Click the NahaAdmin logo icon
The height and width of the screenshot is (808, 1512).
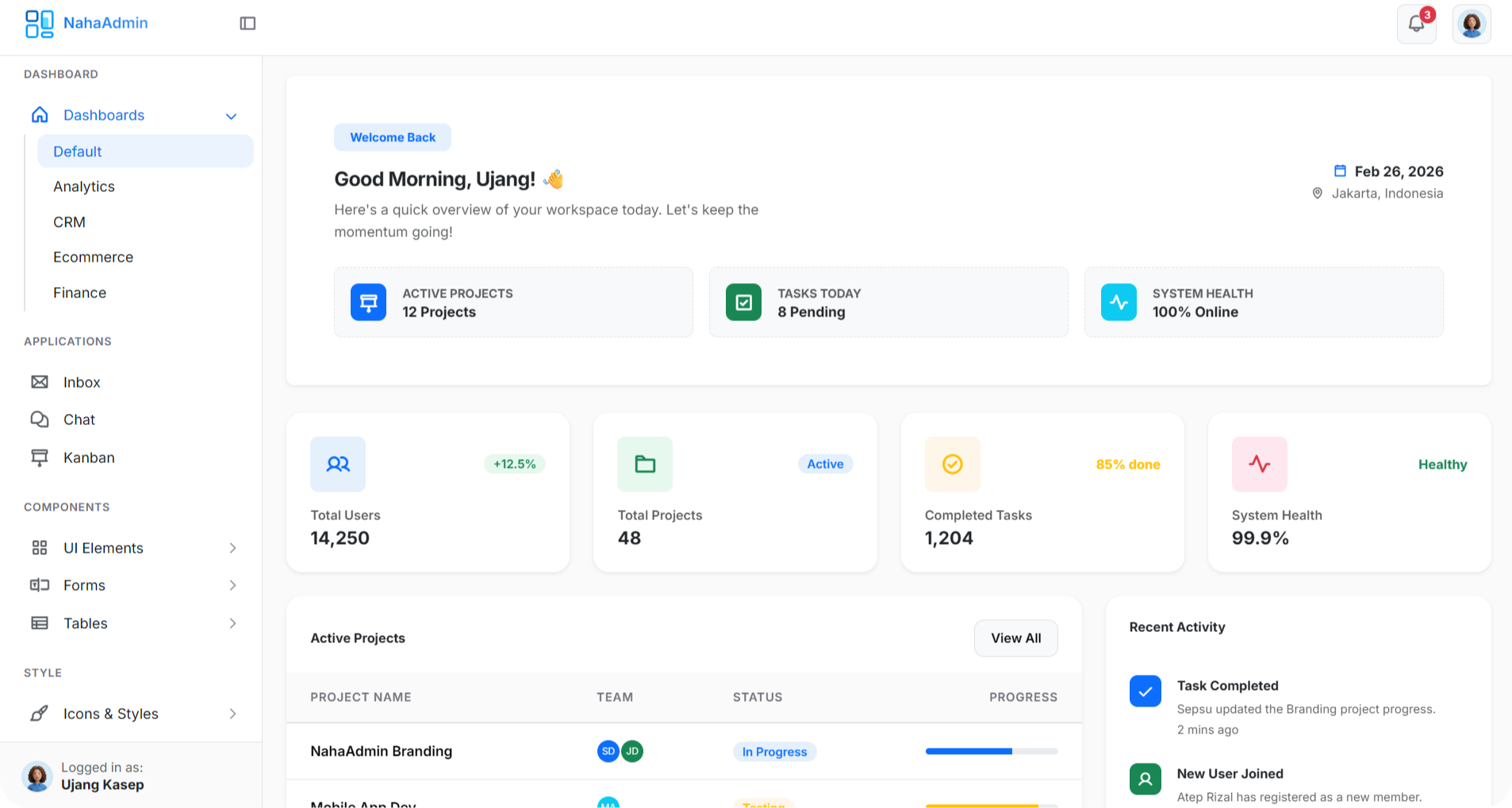click(40, 24)
